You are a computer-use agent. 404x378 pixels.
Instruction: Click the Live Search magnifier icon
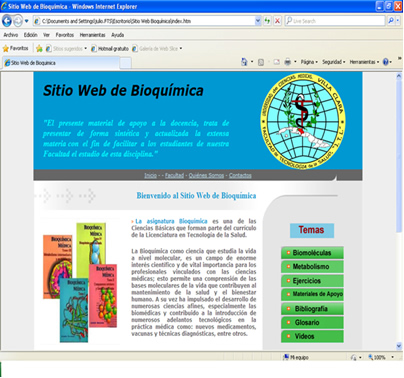tap(391, 21)
